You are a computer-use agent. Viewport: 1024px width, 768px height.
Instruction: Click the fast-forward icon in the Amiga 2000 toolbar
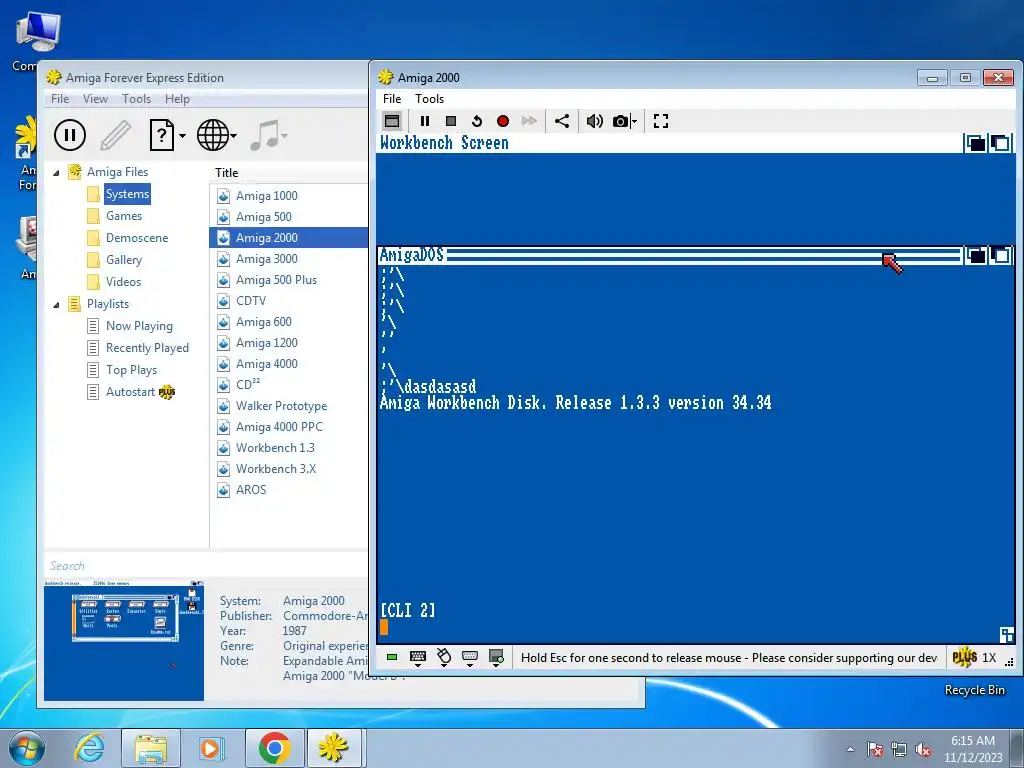pos(529,121)
